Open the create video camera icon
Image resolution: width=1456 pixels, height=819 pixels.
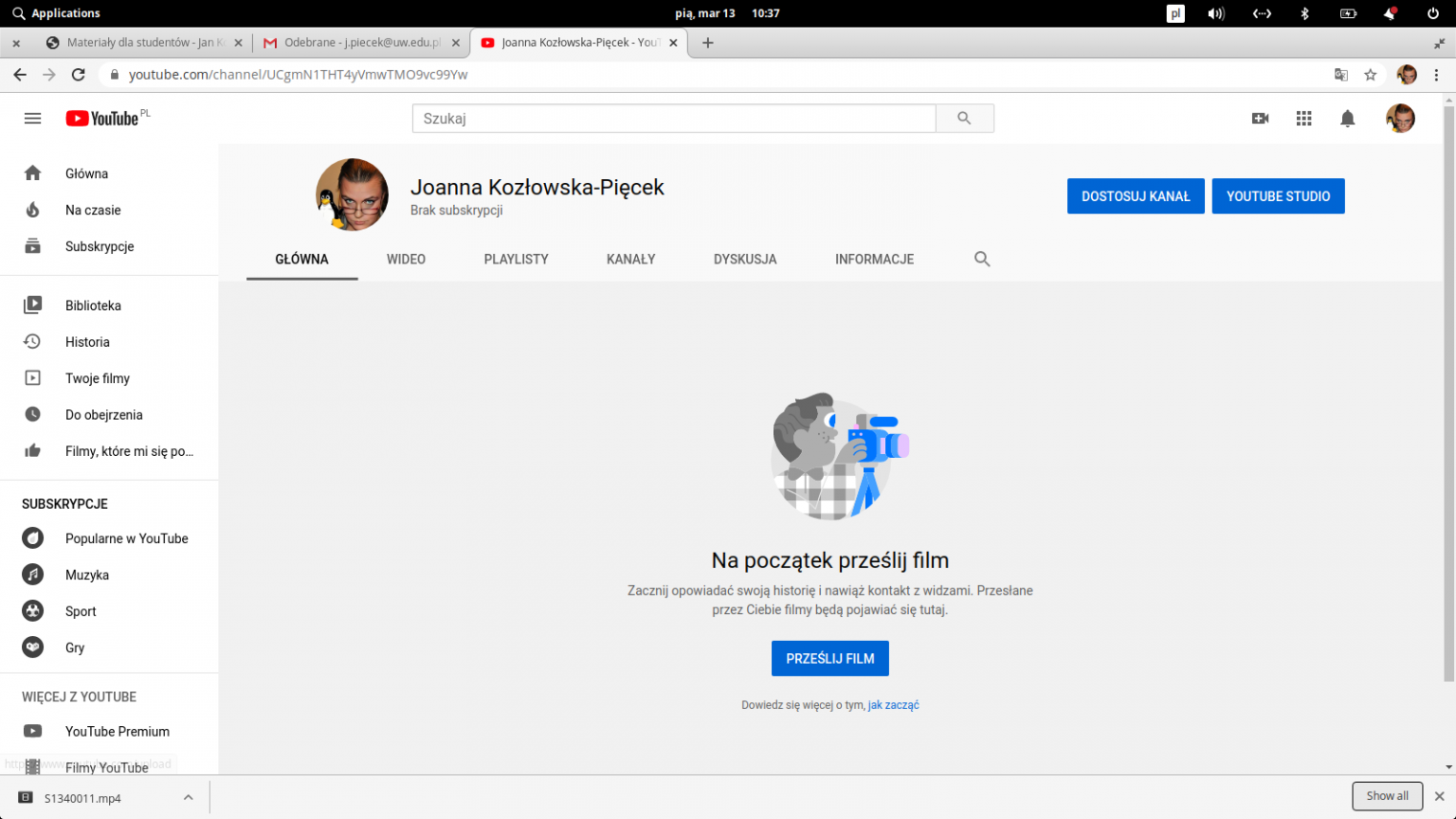[x=1260, y=118]
